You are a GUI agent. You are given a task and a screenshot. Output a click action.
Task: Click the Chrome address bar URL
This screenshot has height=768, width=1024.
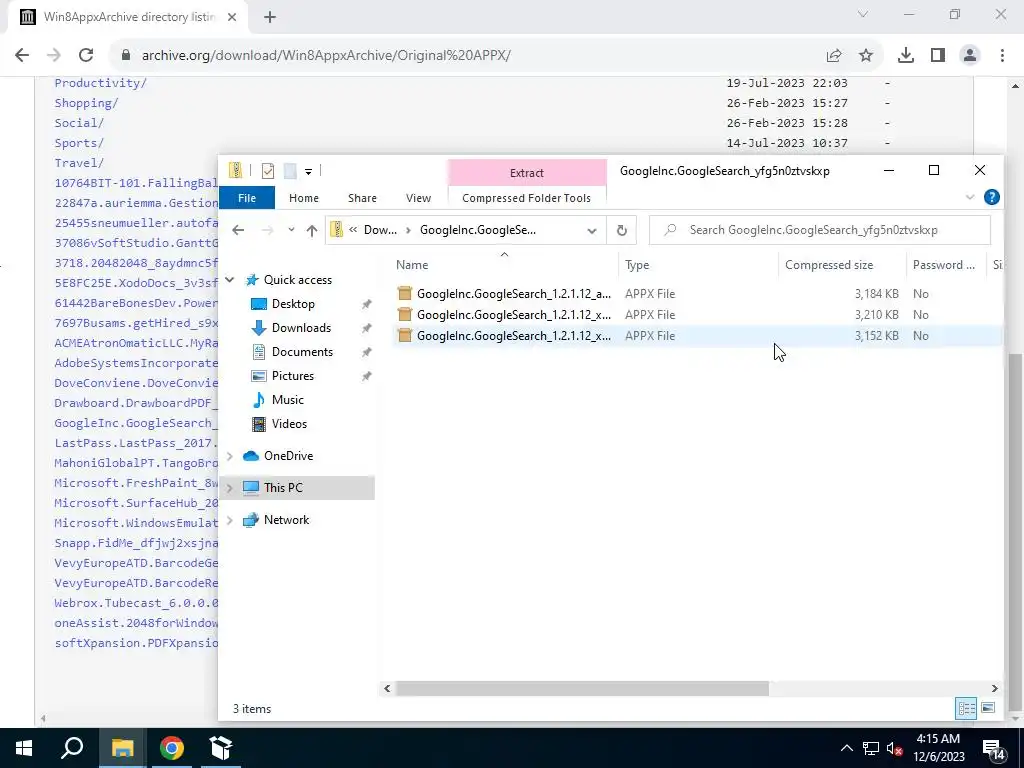[326, 56]
